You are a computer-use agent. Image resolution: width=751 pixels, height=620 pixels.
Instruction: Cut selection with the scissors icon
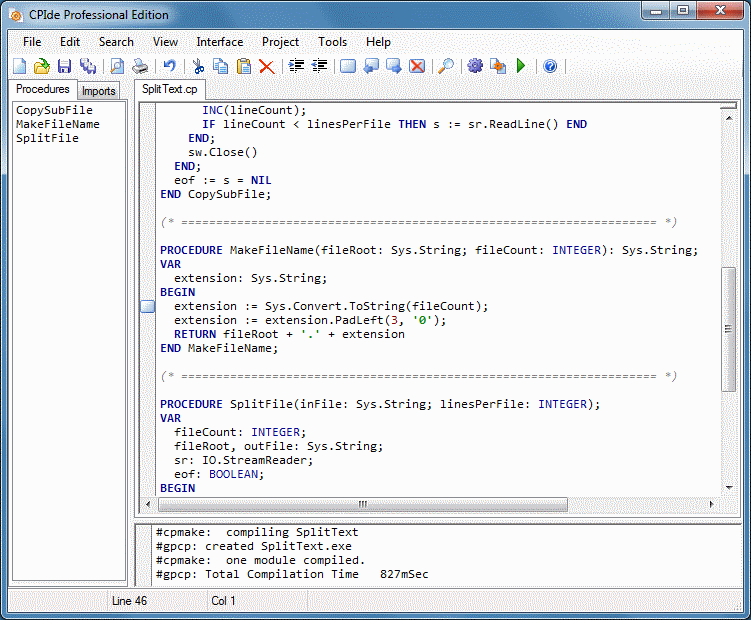coord(199,66)
